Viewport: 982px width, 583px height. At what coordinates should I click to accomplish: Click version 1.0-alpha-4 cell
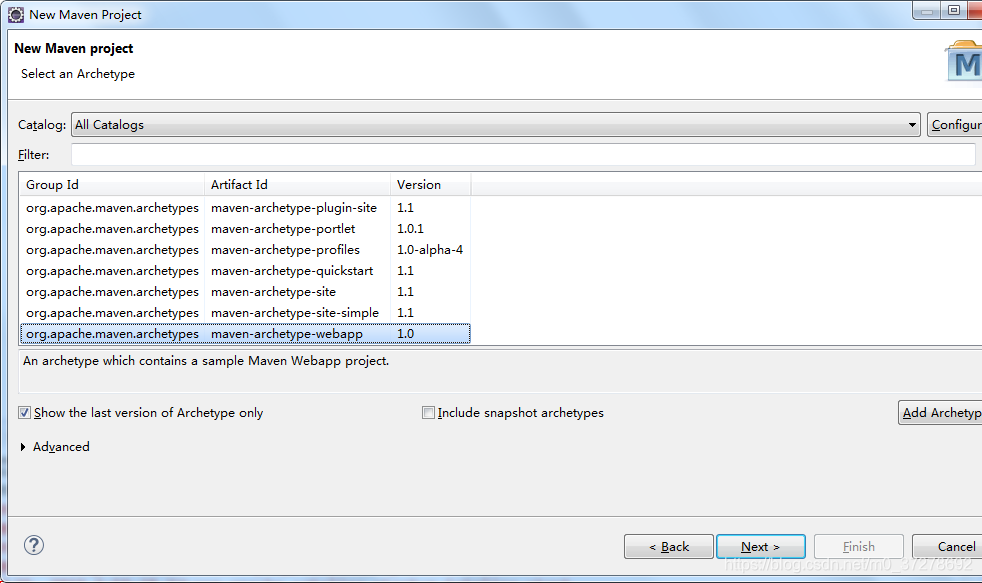point(430,250)
